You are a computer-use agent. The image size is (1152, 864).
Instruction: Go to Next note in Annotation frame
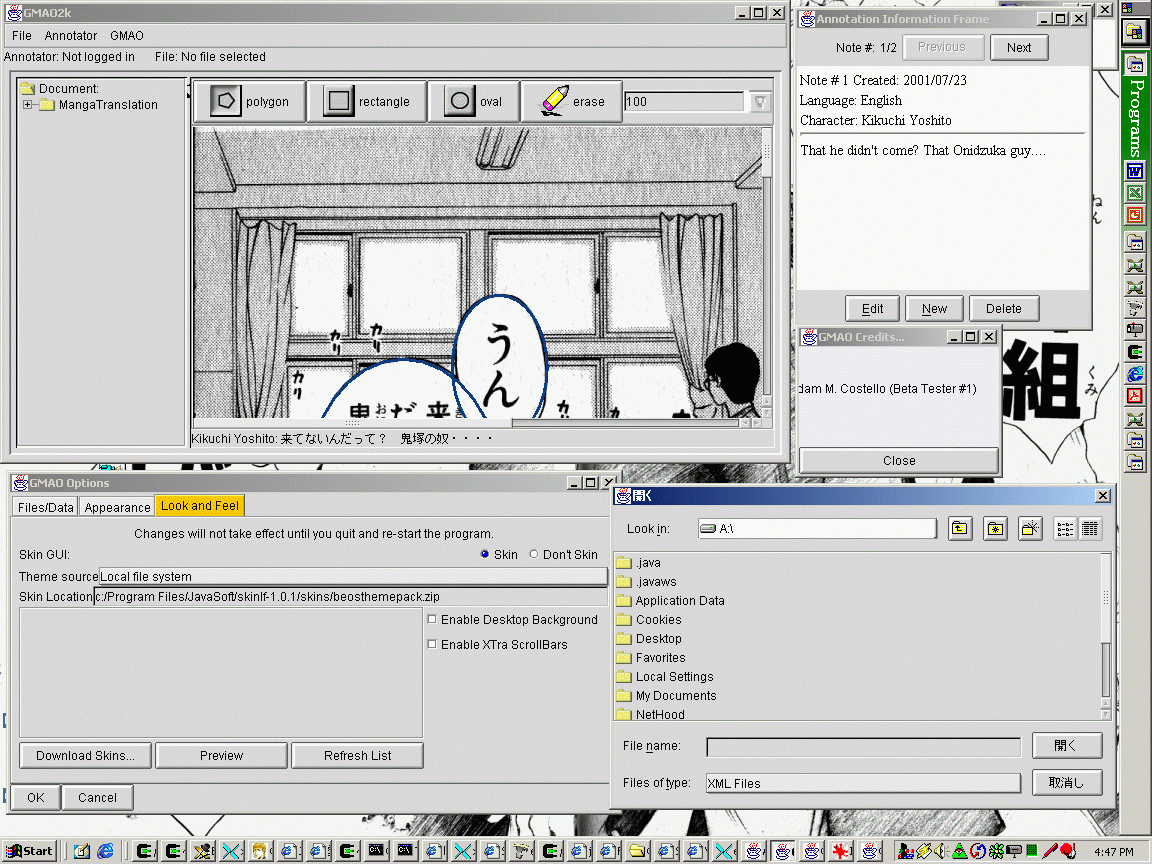tap(1019, 48)
